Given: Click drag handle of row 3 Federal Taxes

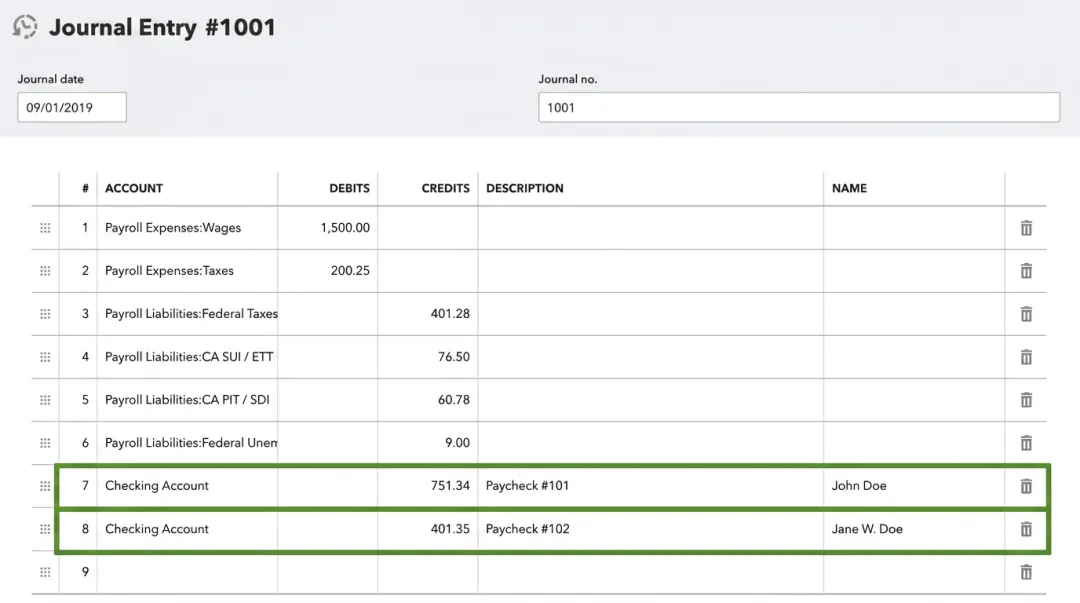Looking at the screenshot, I should click(x=45, y=314).
